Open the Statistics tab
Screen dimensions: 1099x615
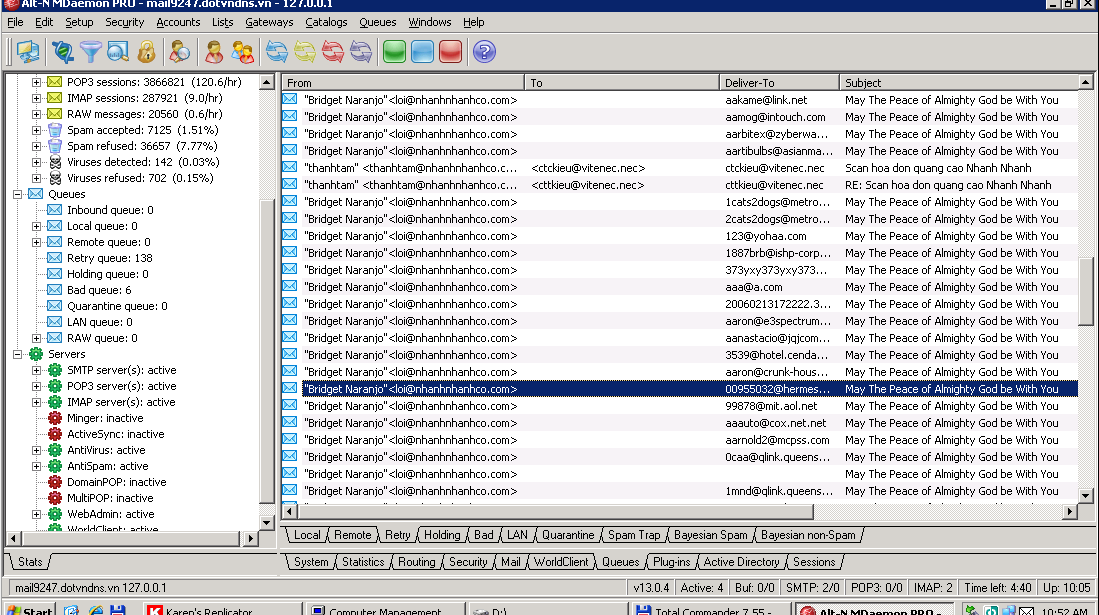[x=363, y=562]
